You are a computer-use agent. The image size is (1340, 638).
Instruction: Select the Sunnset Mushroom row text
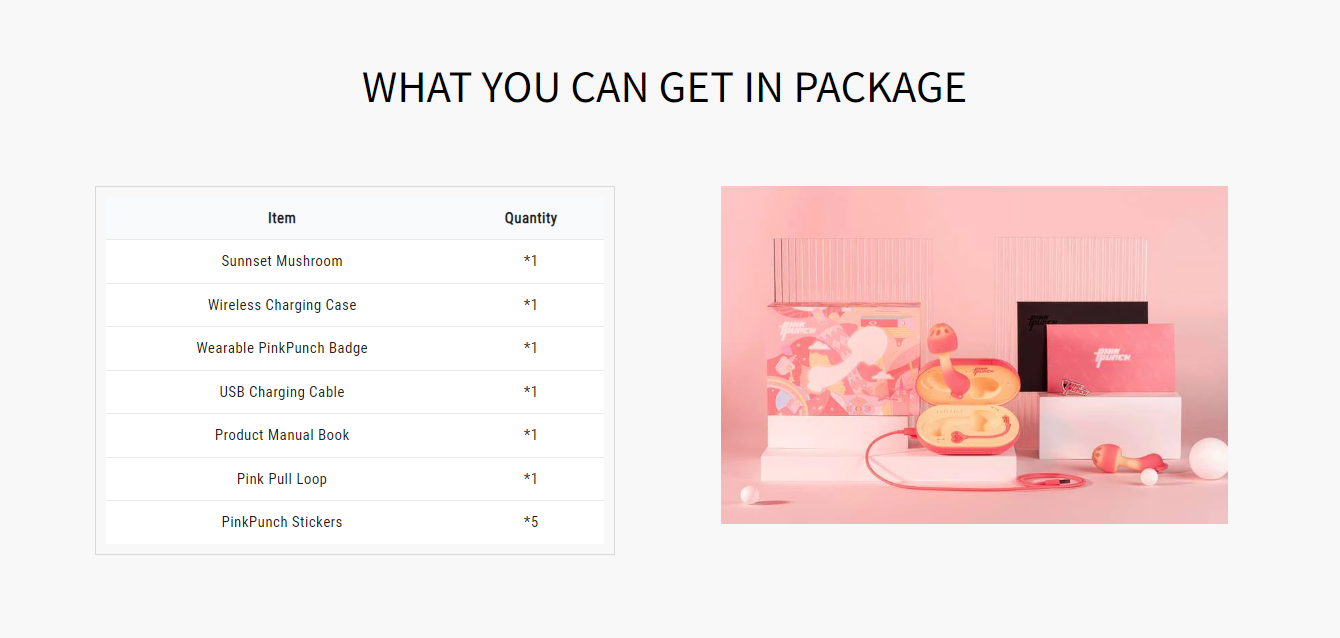pyautogui.click(x=282, y=261)
